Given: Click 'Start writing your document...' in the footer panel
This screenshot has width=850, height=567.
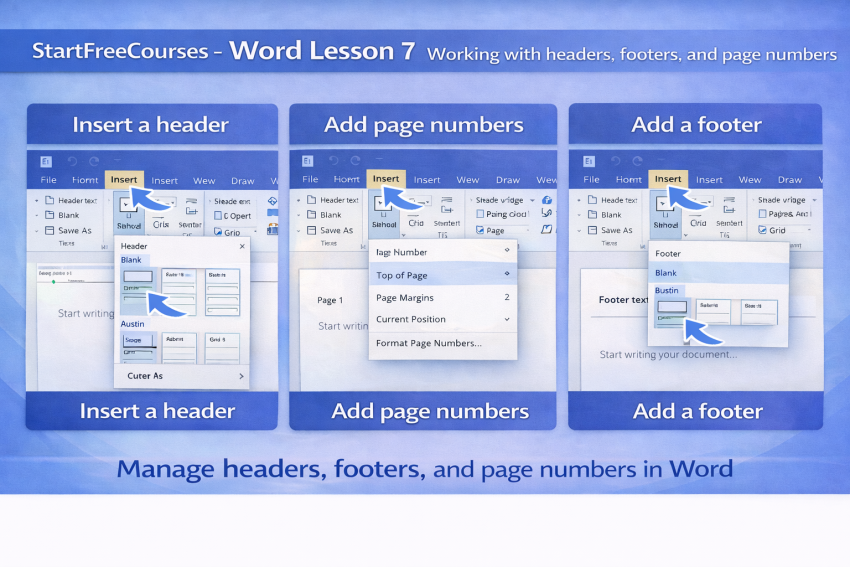Looking at the screenshot, I should click(668, 355).
